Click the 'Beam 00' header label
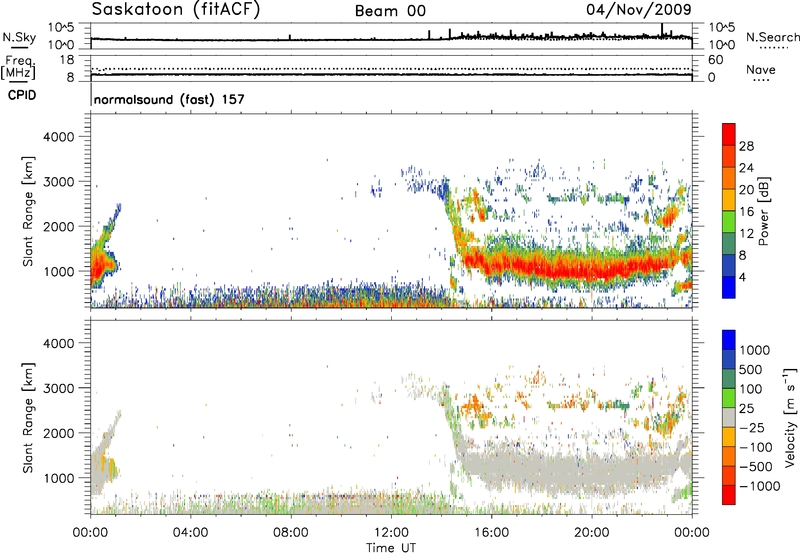This screenshot has width=800, height=554. click(390, 11)
